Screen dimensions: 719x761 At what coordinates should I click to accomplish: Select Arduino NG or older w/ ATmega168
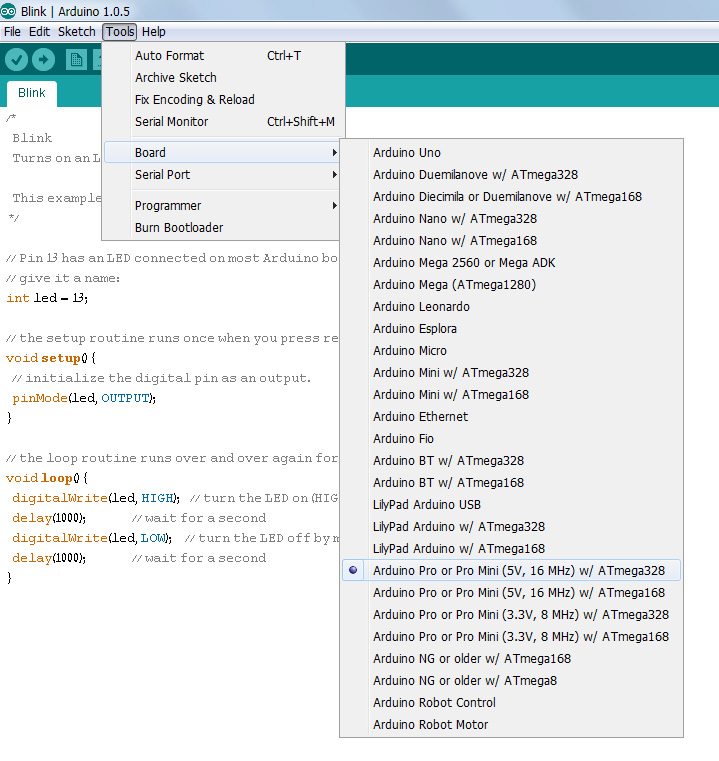click(511, 659)
